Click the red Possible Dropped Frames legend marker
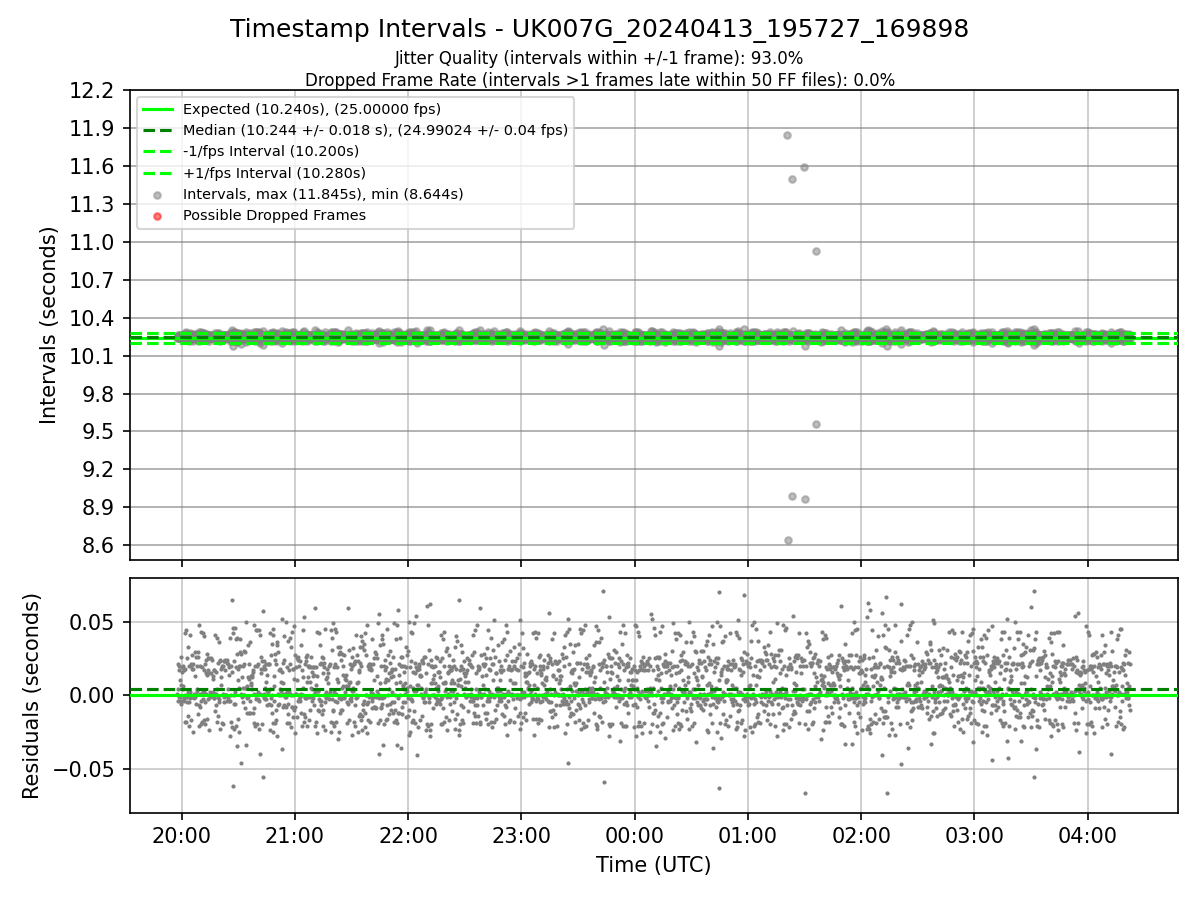This screenshot has width=1200, height=900. 157,215
